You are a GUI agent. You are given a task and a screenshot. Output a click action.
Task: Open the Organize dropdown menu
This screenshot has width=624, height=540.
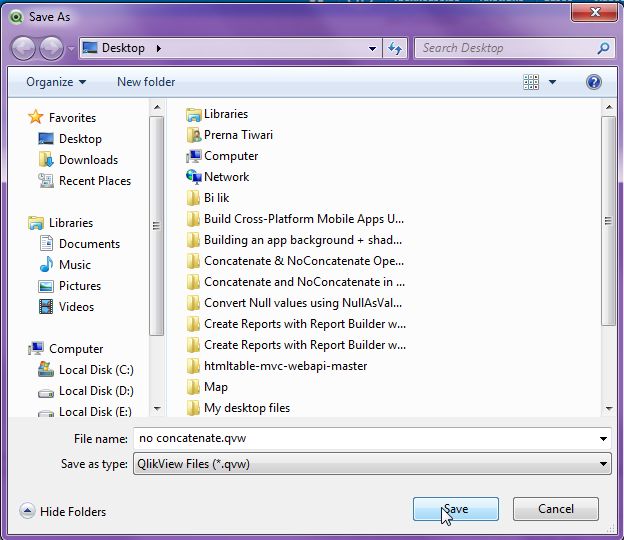pyautogui.click(x=56, y=82)
